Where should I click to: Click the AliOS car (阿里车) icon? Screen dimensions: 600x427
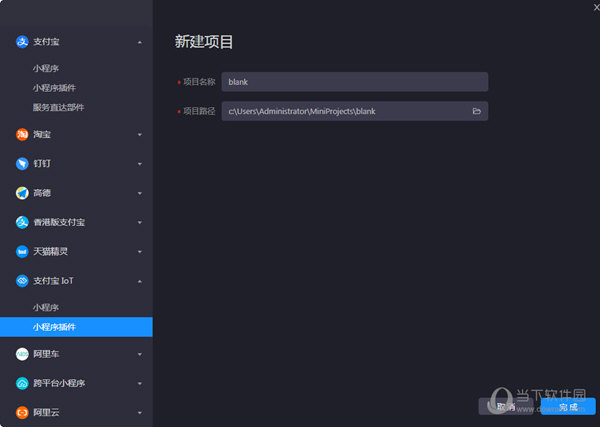(x=22, y=354)
